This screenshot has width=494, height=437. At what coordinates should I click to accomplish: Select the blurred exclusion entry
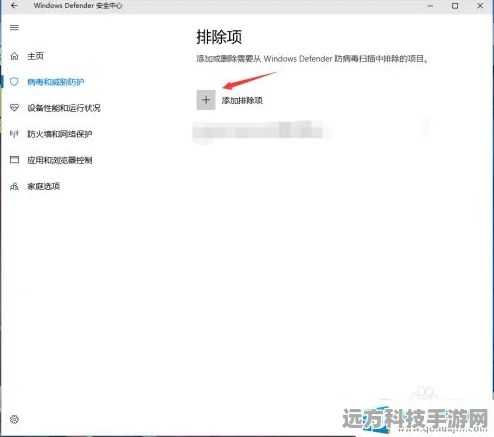click(x=262, y=130)
